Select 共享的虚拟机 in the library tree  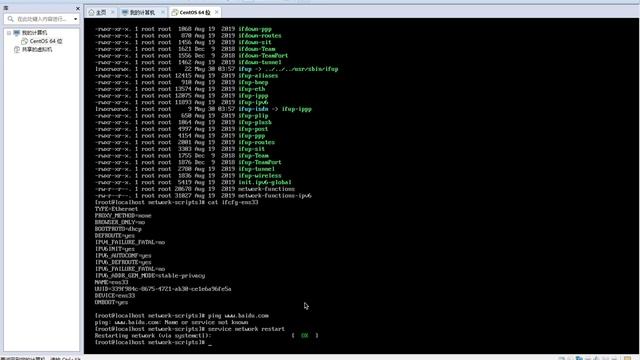point(37,49)
